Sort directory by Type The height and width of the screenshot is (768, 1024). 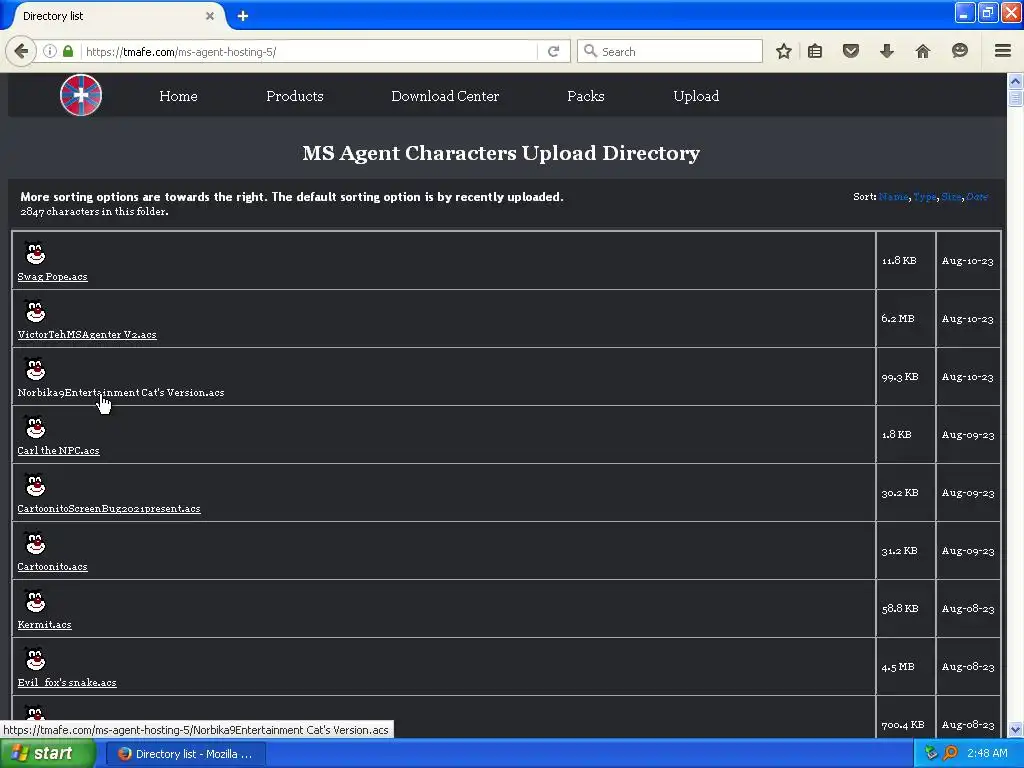pyautogui.click(x=925, y=197)
